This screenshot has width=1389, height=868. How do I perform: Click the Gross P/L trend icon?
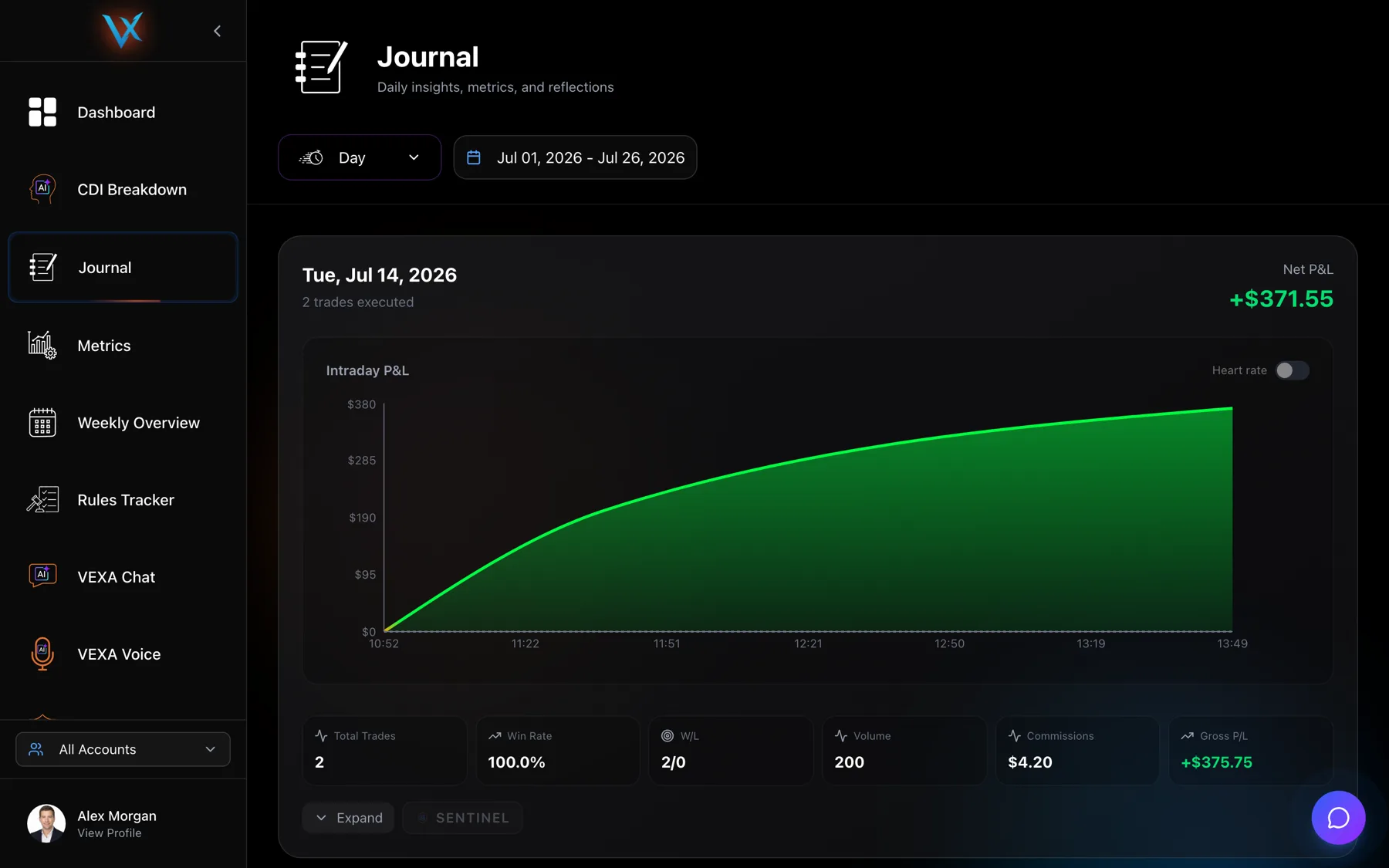(1188, 736)
